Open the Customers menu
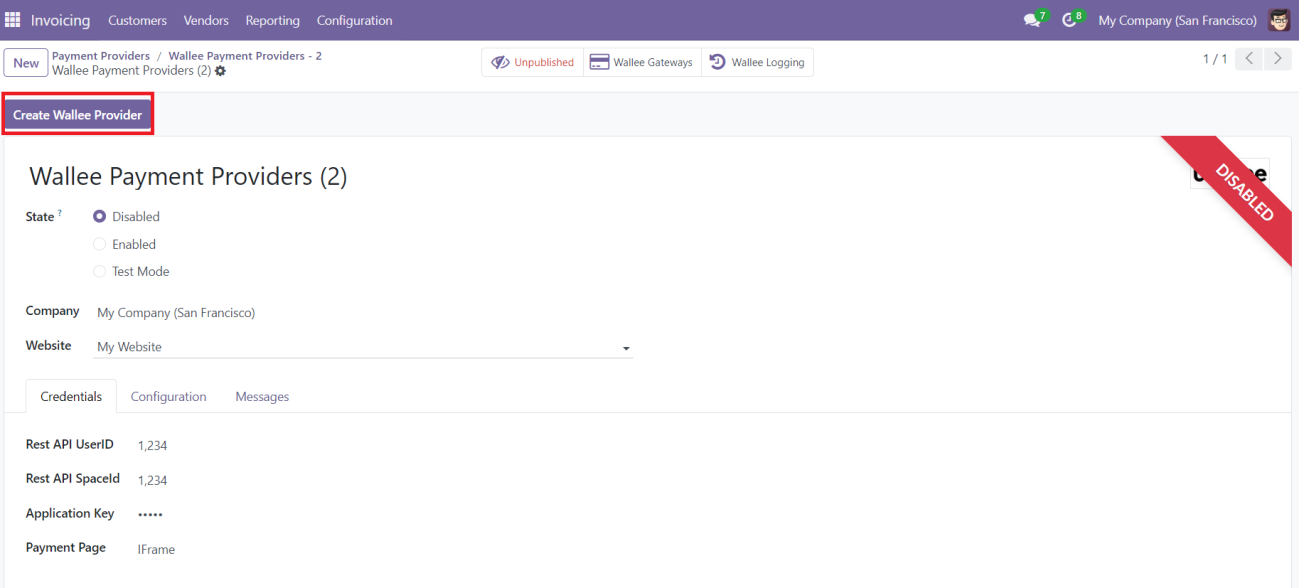The width and height of the screenshot is (1299, 588). 137,20
